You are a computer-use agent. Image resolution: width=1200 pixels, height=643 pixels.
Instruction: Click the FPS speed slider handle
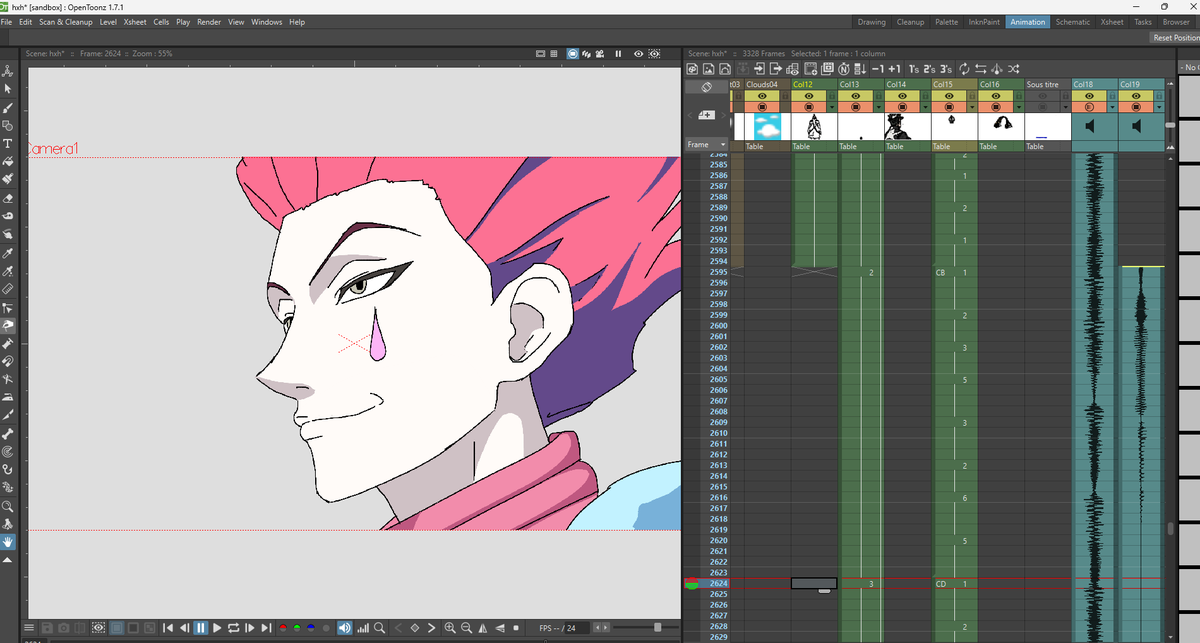[657, 627]
